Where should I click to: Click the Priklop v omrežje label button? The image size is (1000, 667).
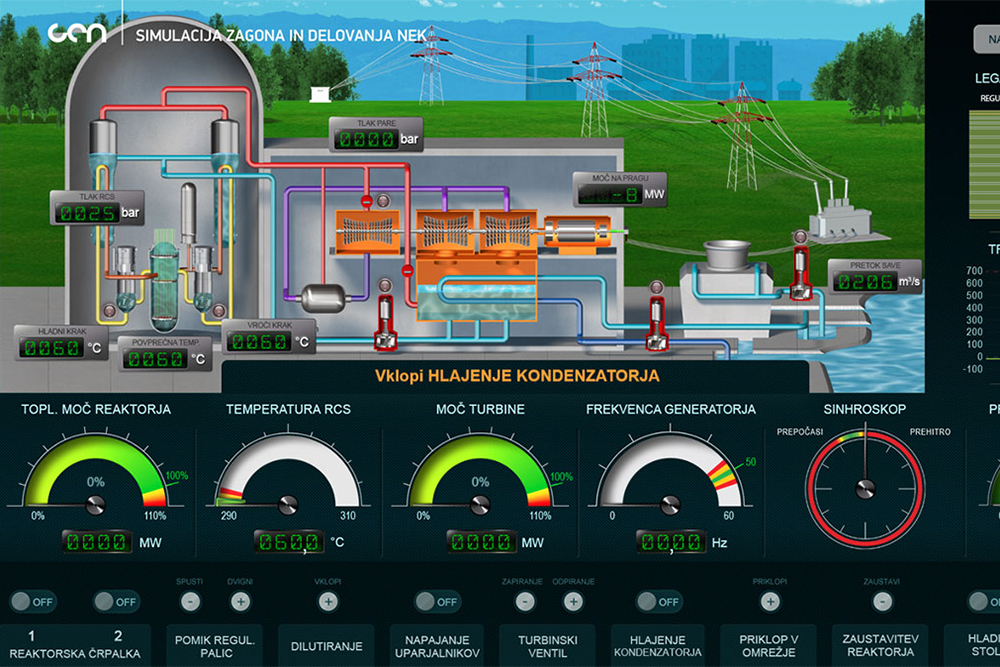click(x=769, y=646)
